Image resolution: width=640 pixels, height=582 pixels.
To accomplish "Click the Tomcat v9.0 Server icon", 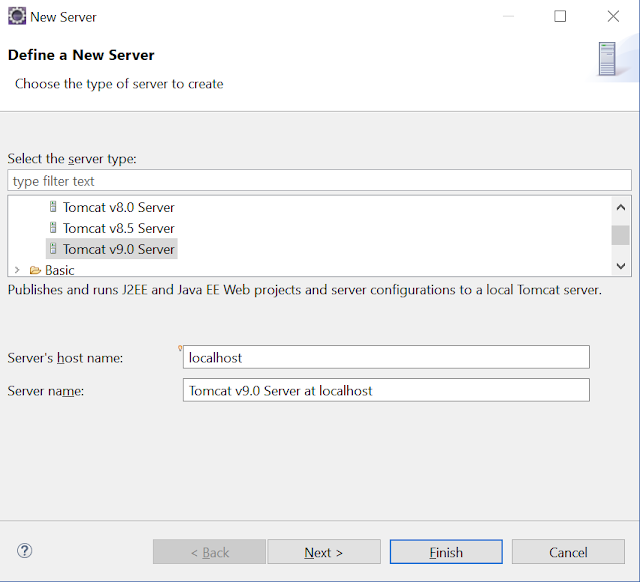I will pyautogui.click(x=53, y=248).
